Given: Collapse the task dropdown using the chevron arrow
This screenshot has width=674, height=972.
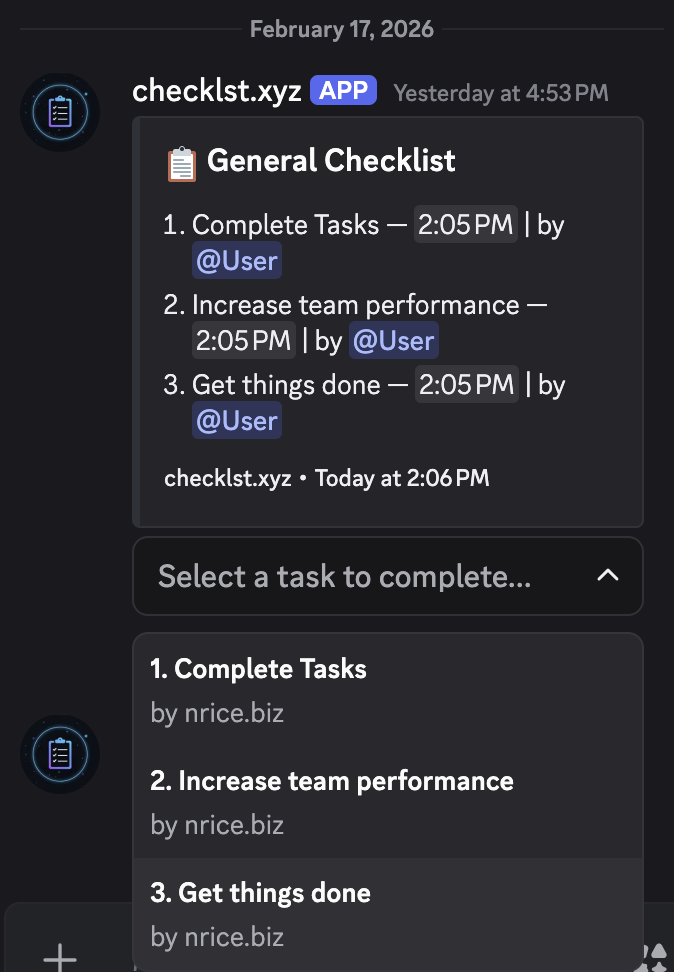Looking at the screenshot, I should pyautogui.click(x=607, y=575).
